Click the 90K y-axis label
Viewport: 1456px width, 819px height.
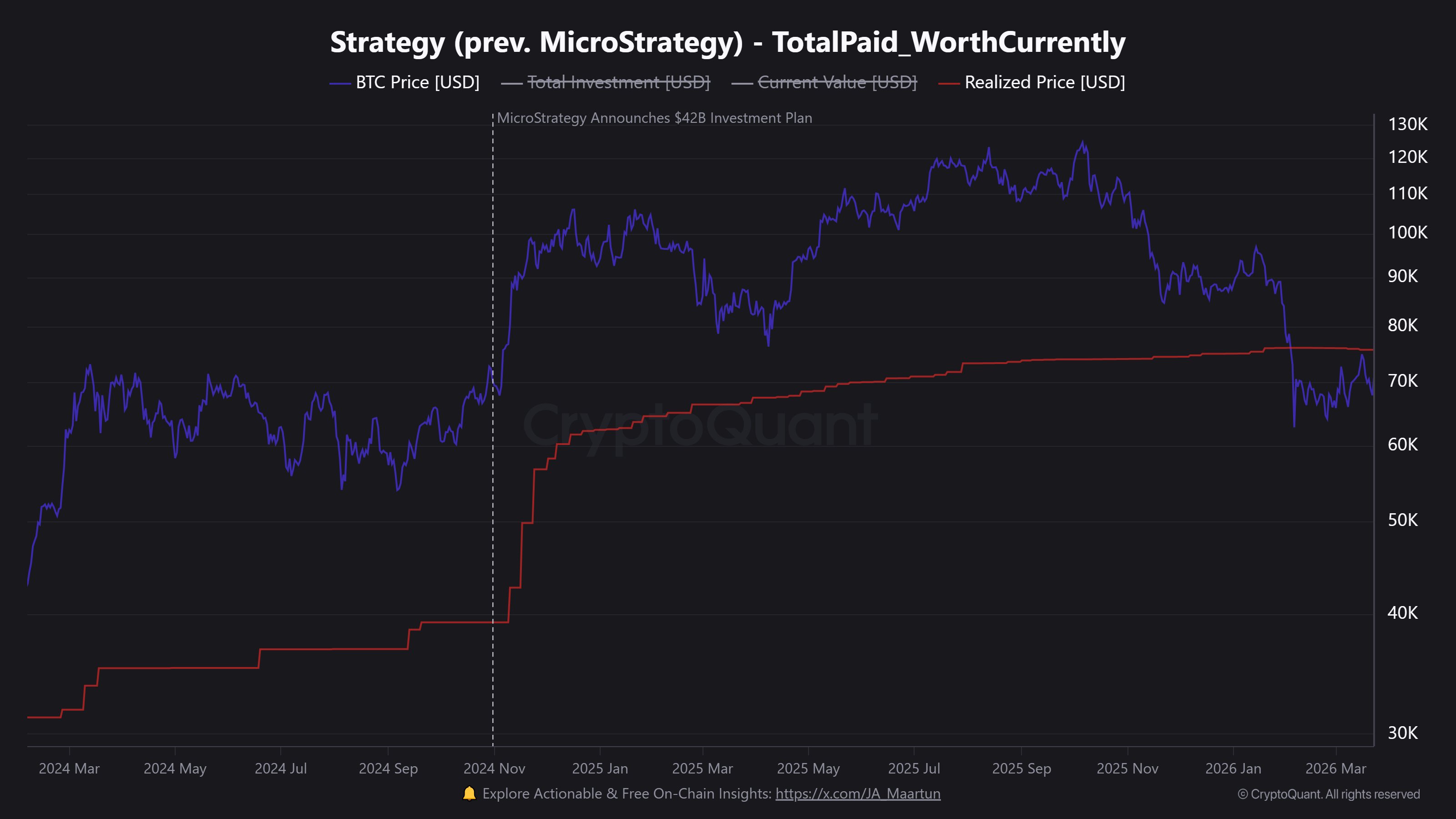point(1403,276)
